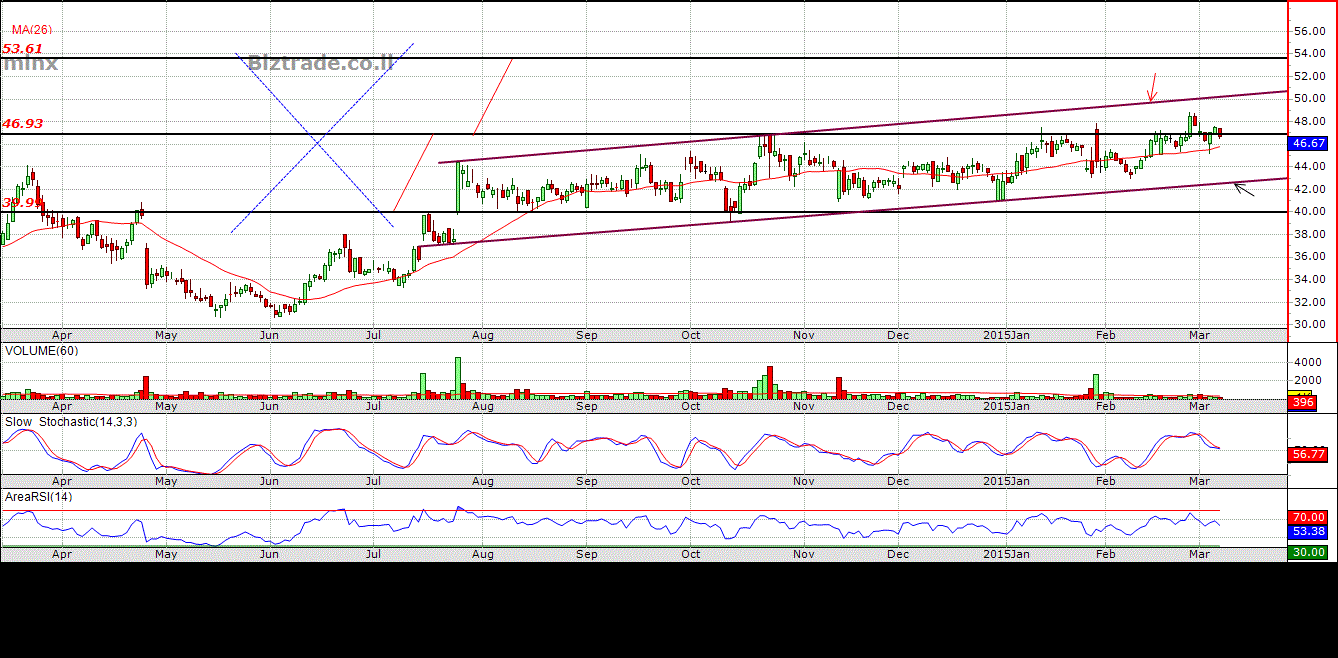Click the black arrow near lower channel line

click(x=1244, y=188)
